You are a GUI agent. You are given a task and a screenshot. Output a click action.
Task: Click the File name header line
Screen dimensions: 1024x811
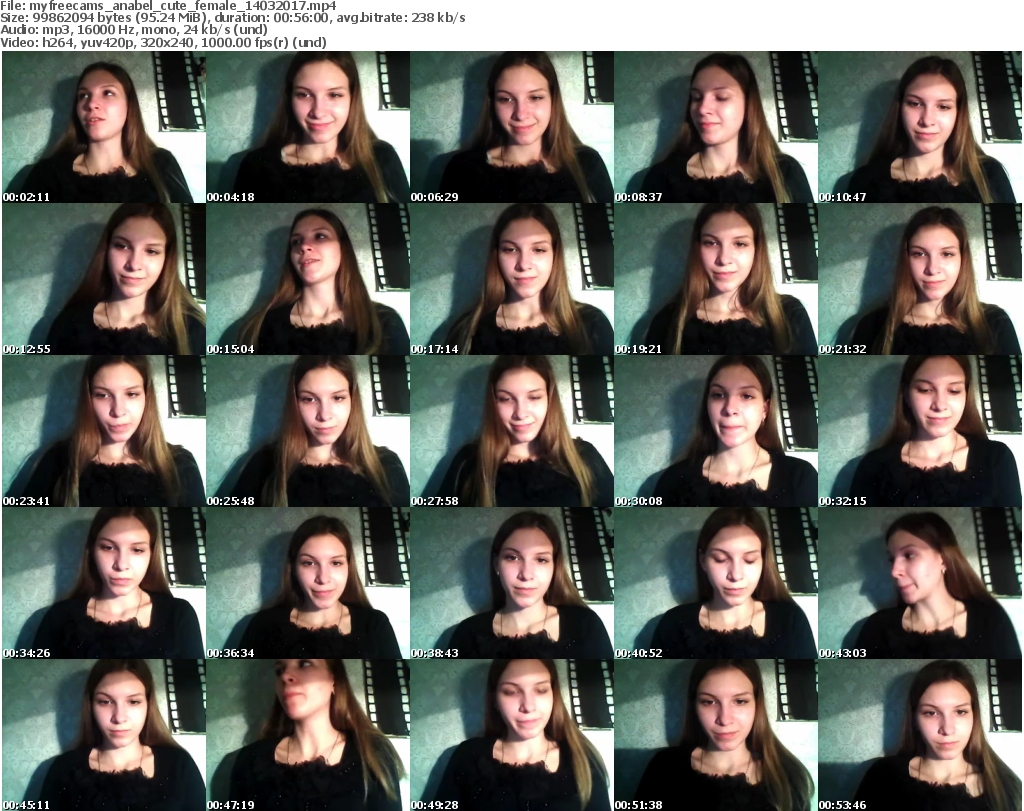point(168,5)
